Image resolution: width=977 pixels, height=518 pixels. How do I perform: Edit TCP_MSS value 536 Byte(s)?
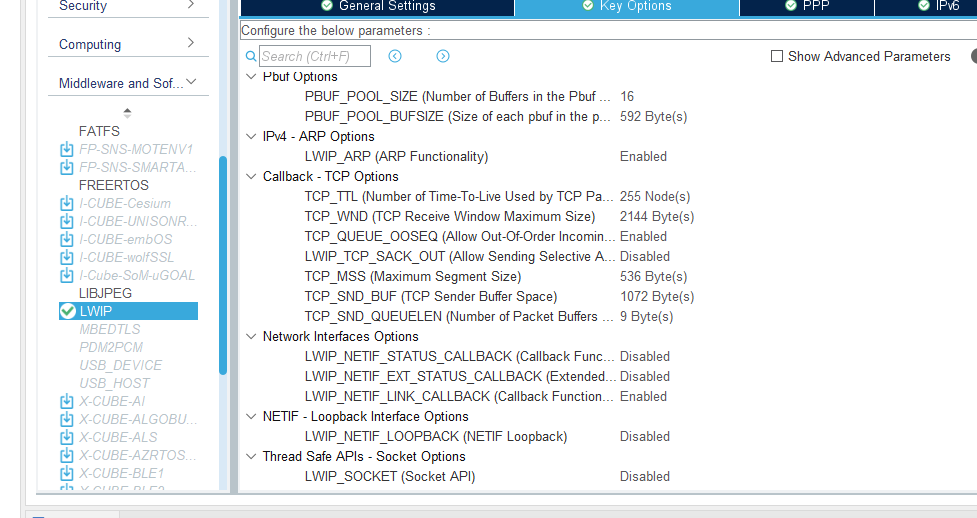(654, 276)
